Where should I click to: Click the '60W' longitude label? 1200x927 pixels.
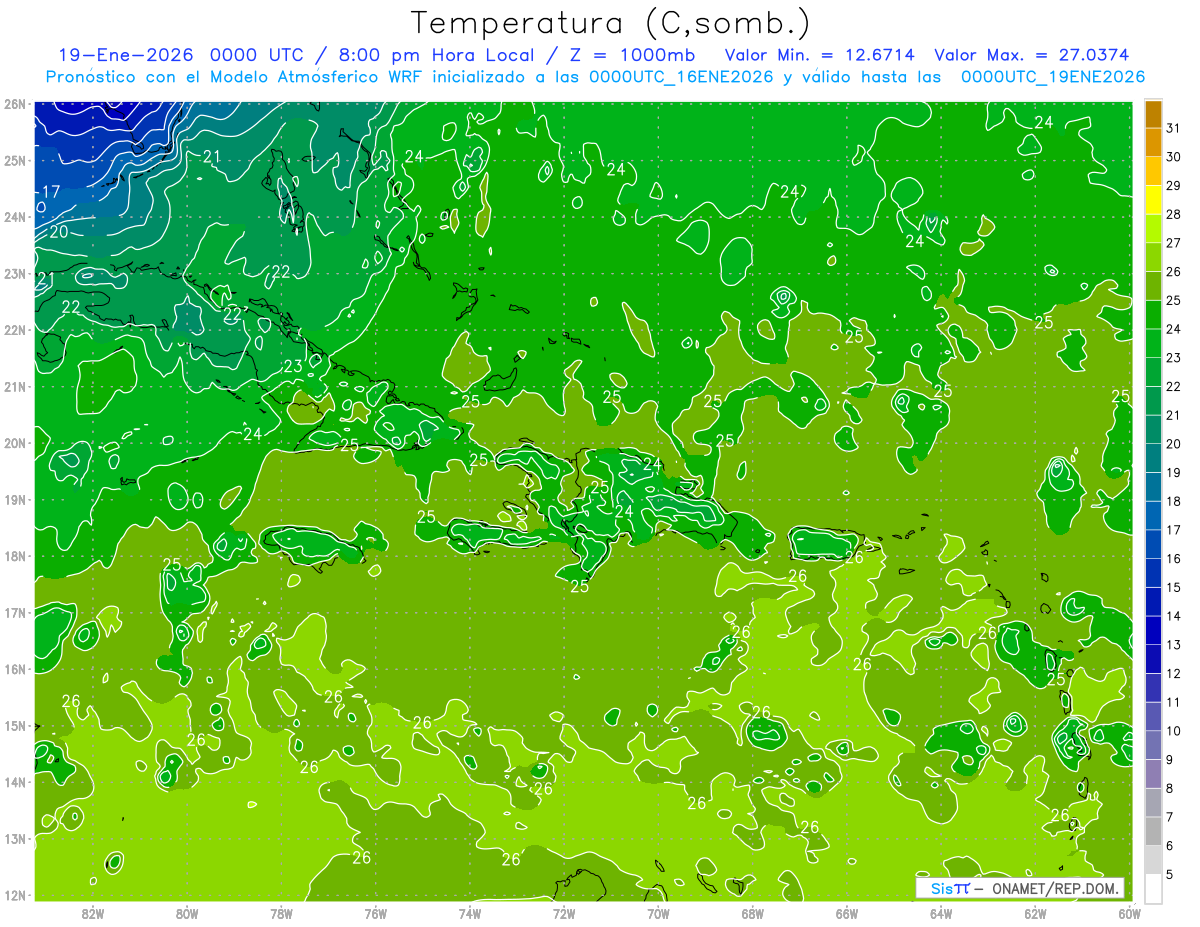click(1130, 914)
